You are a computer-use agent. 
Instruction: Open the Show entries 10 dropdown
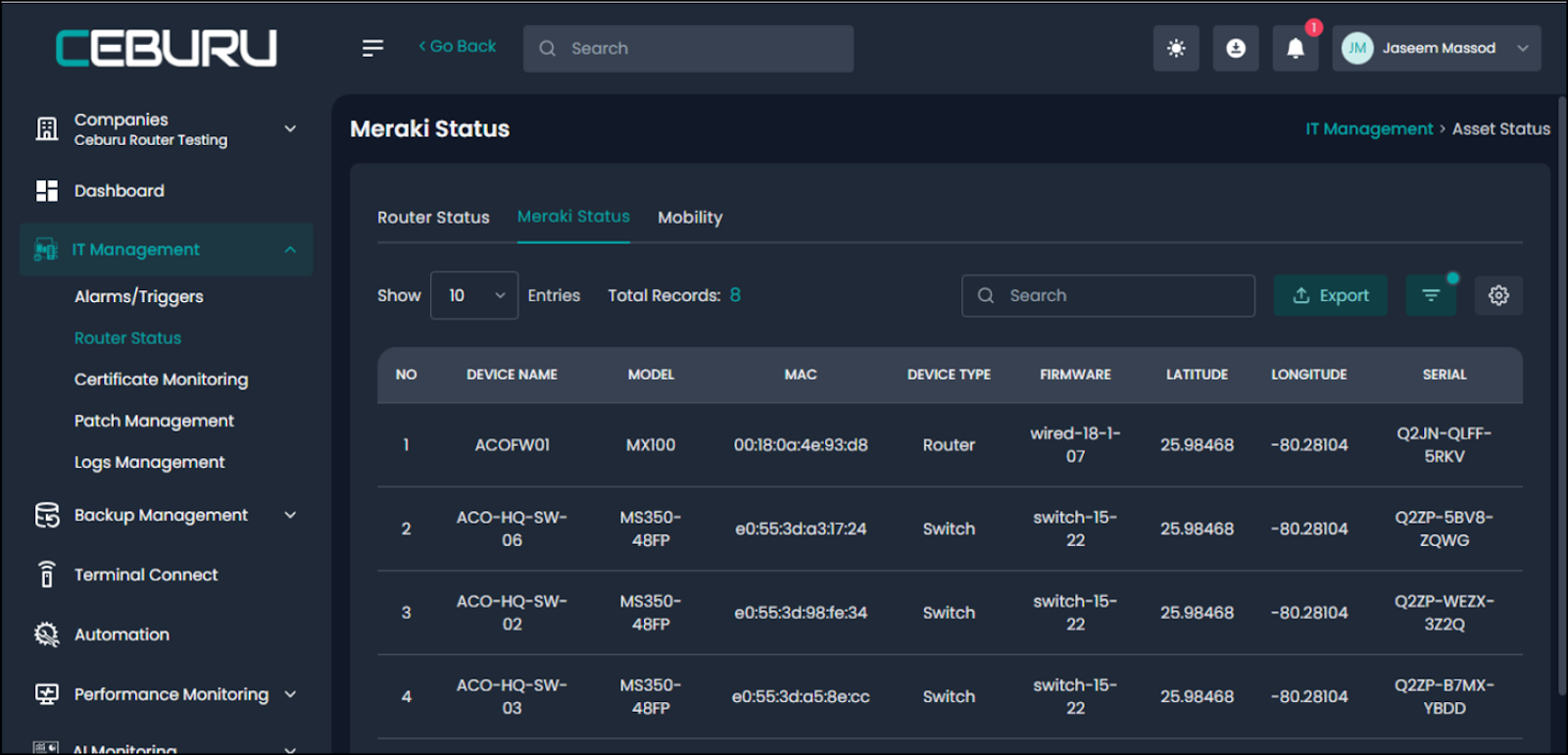474,295
